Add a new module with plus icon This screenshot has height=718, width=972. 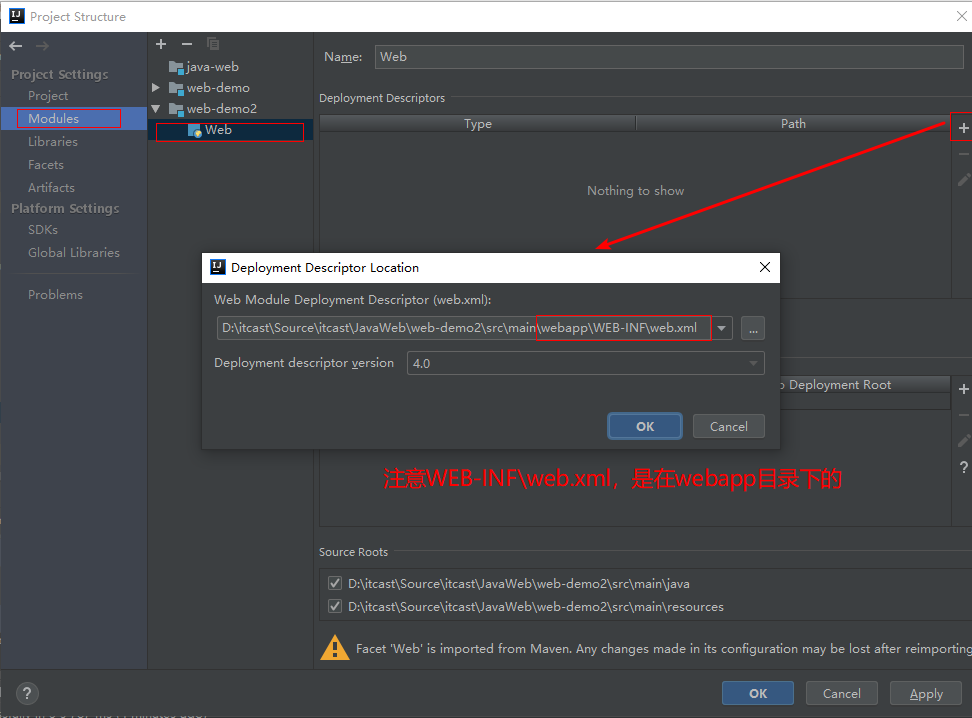click(x=161, y=44)
